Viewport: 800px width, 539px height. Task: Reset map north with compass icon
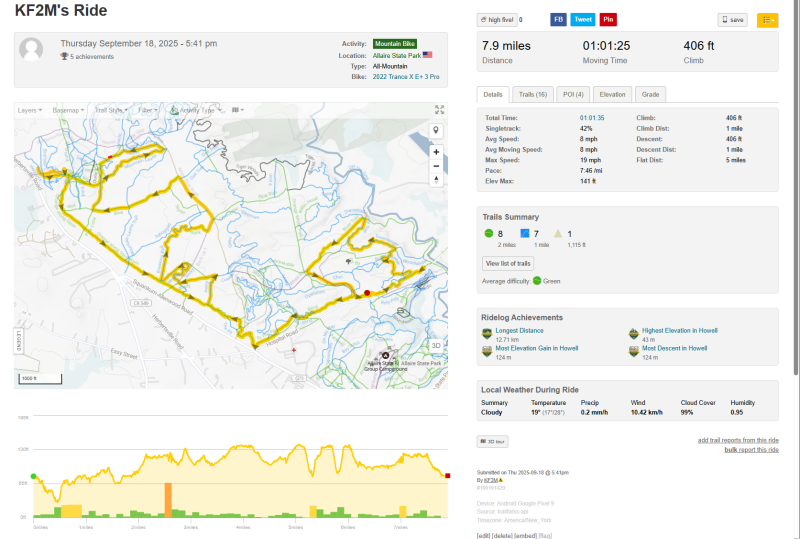tap(436, 180)
